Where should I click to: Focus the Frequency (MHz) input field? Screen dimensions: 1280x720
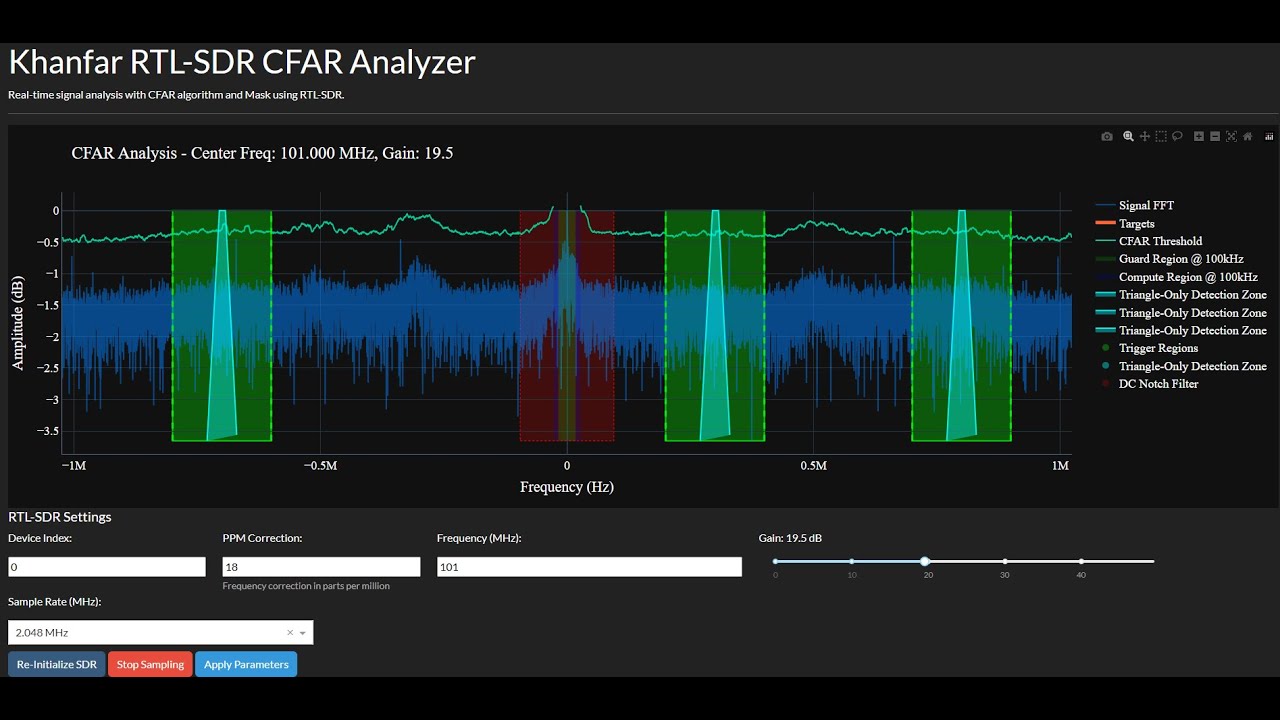click(589, 567)
